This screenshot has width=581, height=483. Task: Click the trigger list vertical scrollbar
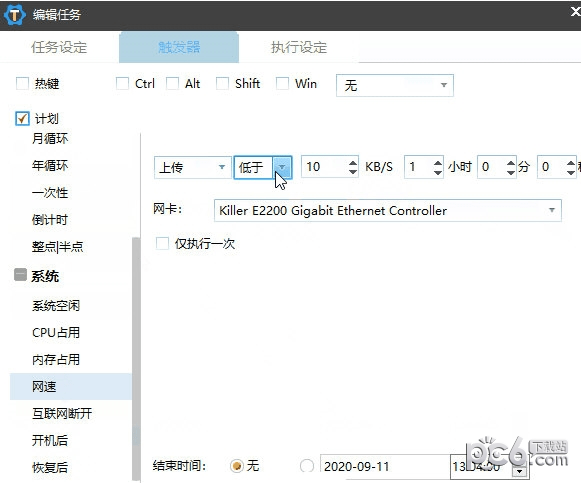136,359
